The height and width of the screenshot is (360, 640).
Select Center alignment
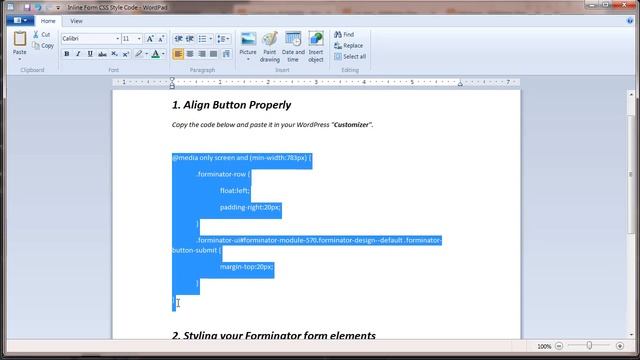pyautogui.click(x=190, y=54)
